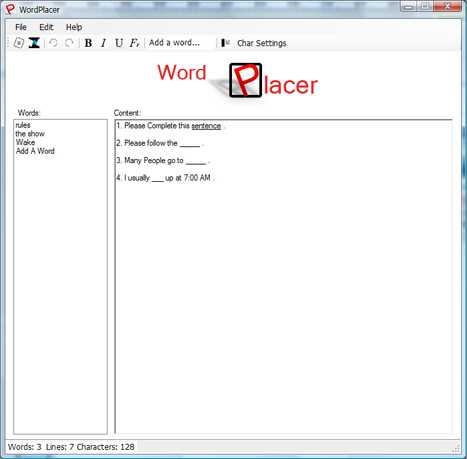Click the underlined word 'sentence' in content
Screen dimensions: 467x459
point(206,126)
